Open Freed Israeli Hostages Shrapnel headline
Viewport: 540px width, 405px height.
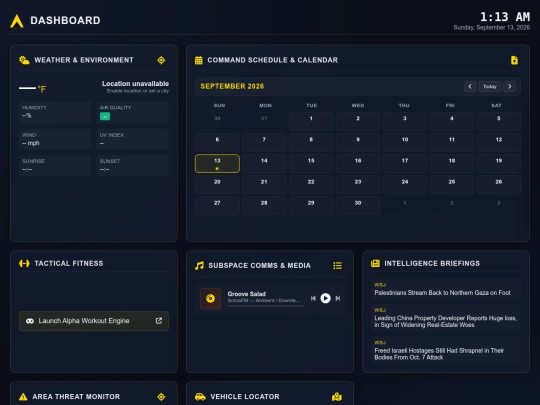(x=446, y=351)
